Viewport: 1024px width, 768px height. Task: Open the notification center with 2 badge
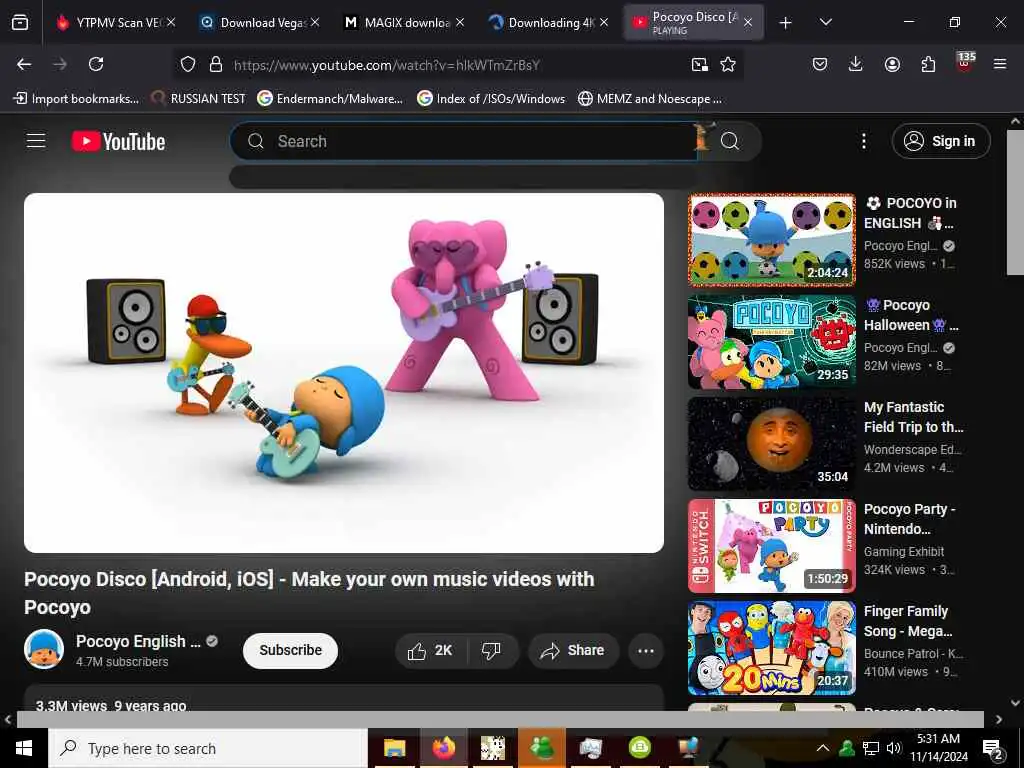click(x=993, y=749)
